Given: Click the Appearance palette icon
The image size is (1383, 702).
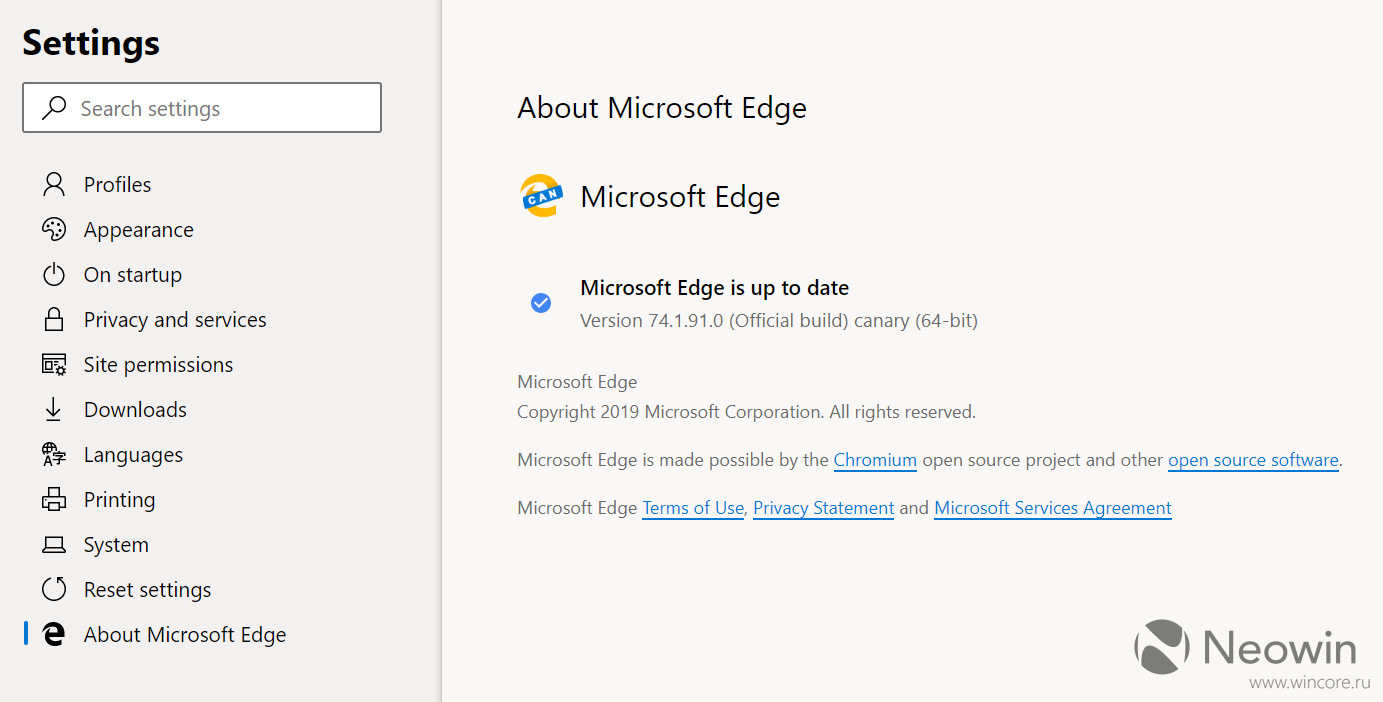Looking at the screenshot, I should [54, 229].
